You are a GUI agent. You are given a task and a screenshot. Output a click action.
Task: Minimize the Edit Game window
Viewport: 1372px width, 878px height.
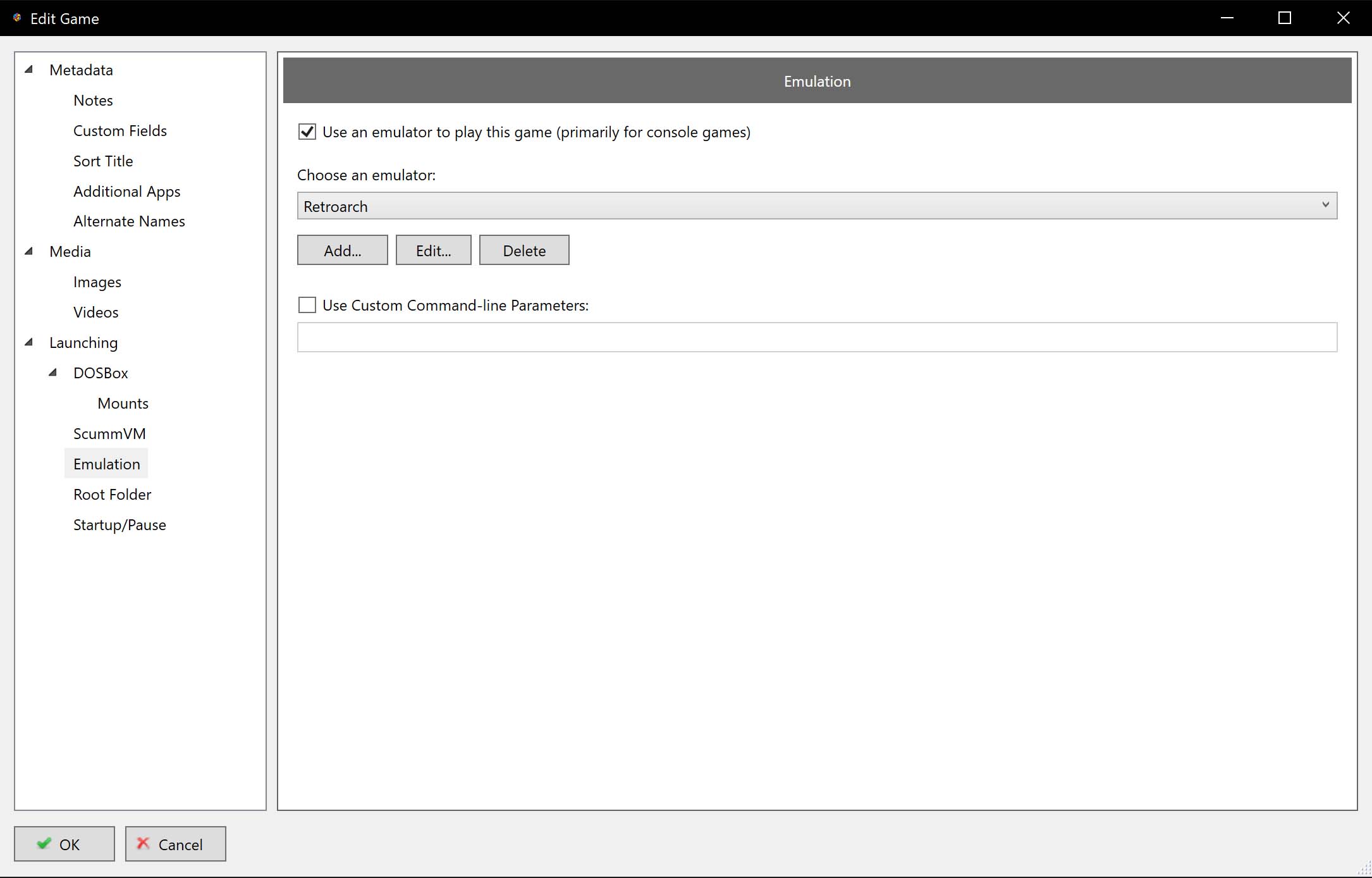(x=1227, y=18)
